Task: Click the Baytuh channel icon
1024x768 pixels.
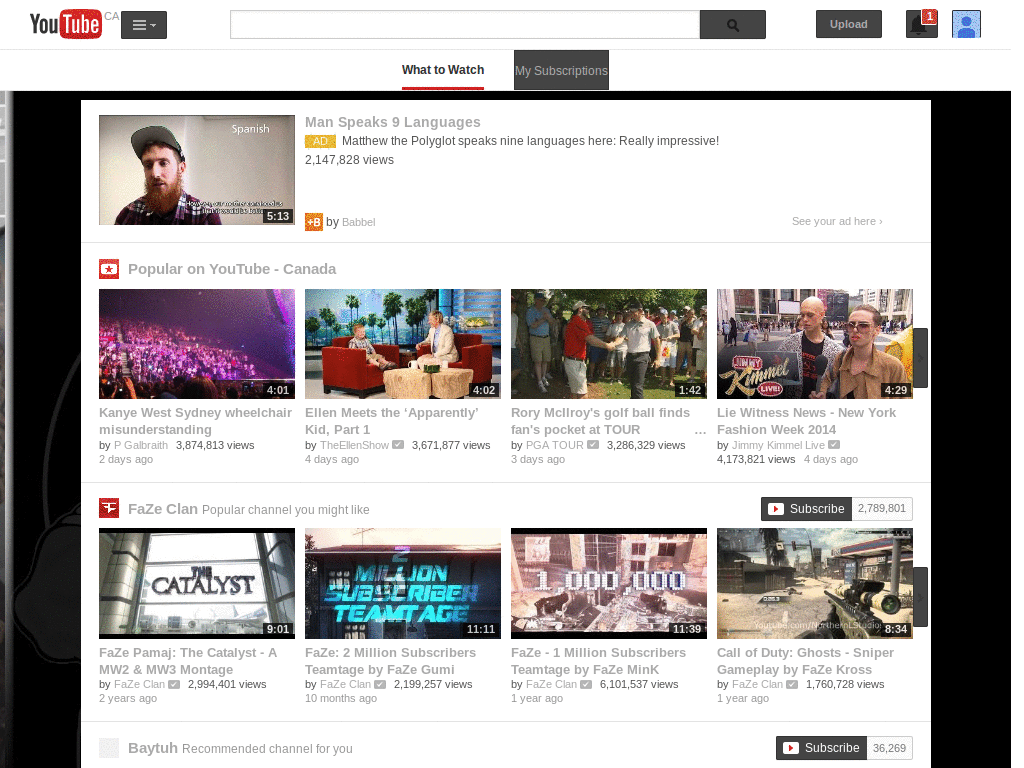Action: (109, 748)
